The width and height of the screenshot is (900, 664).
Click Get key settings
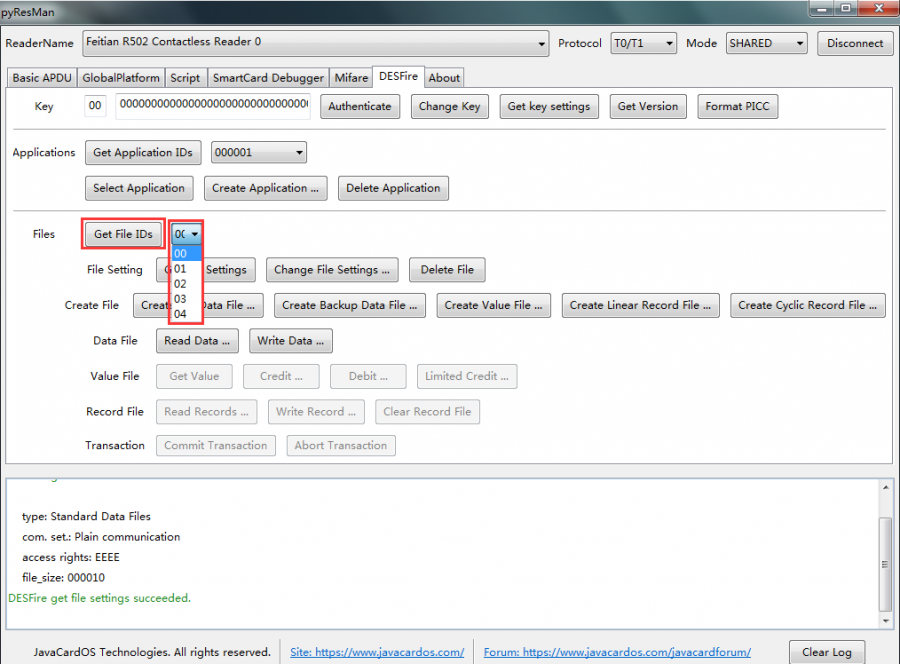pos(549,106)
